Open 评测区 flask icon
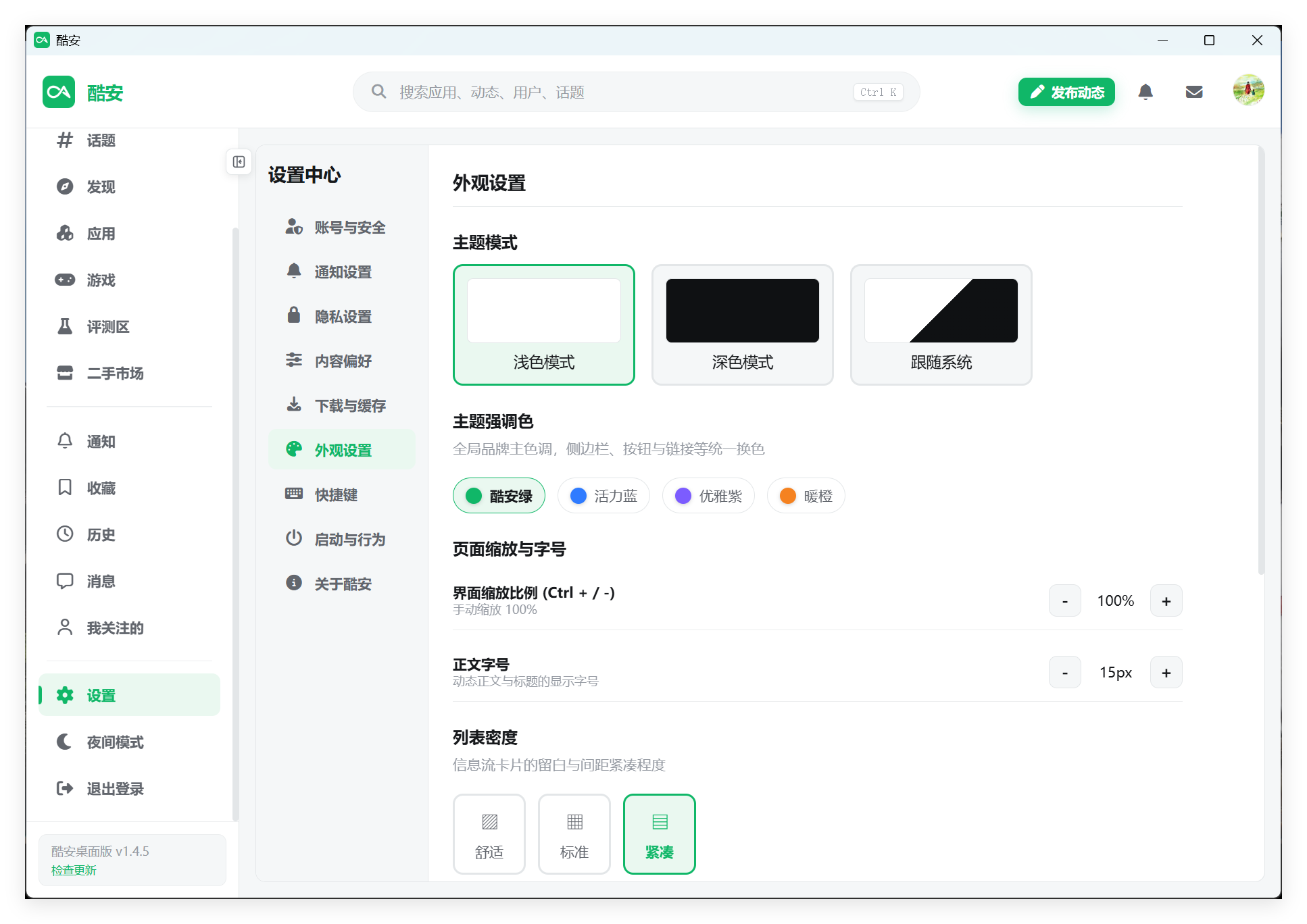This screenshot has height=924, width=1307. click(65, 326)
